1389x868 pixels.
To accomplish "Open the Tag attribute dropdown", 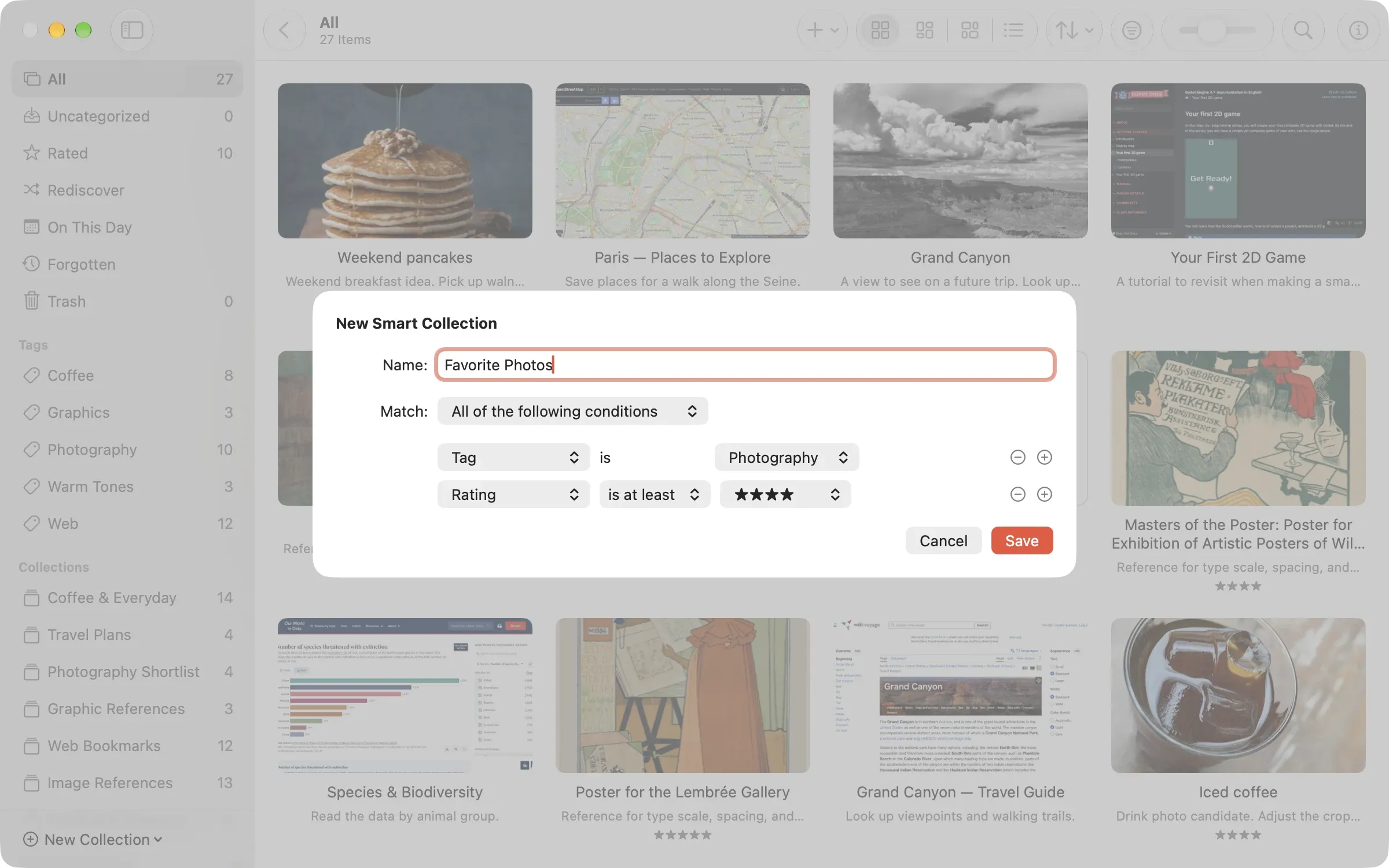I will (513, 457).
